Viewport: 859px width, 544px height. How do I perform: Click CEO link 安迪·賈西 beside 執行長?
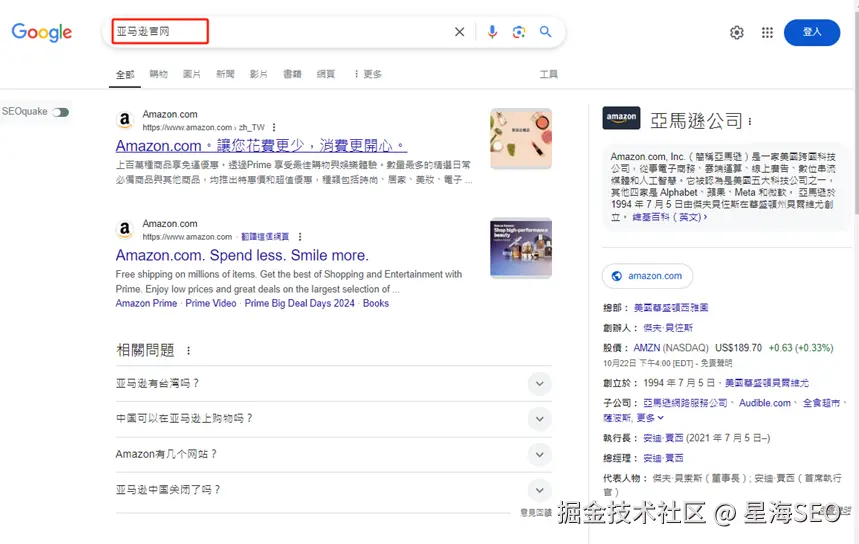[663, 438]
